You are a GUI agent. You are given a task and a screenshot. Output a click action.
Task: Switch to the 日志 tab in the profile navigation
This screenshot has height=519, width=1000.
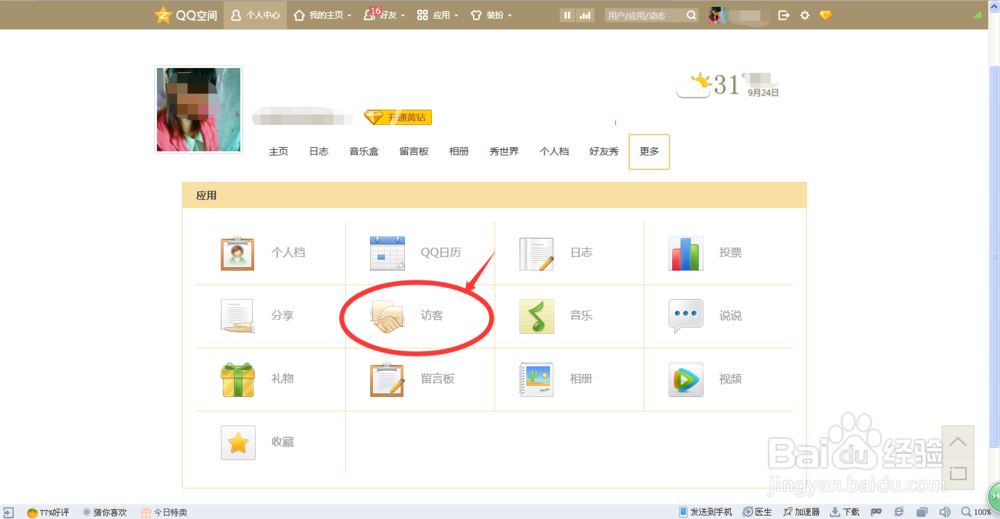click(x=318, y=152)
